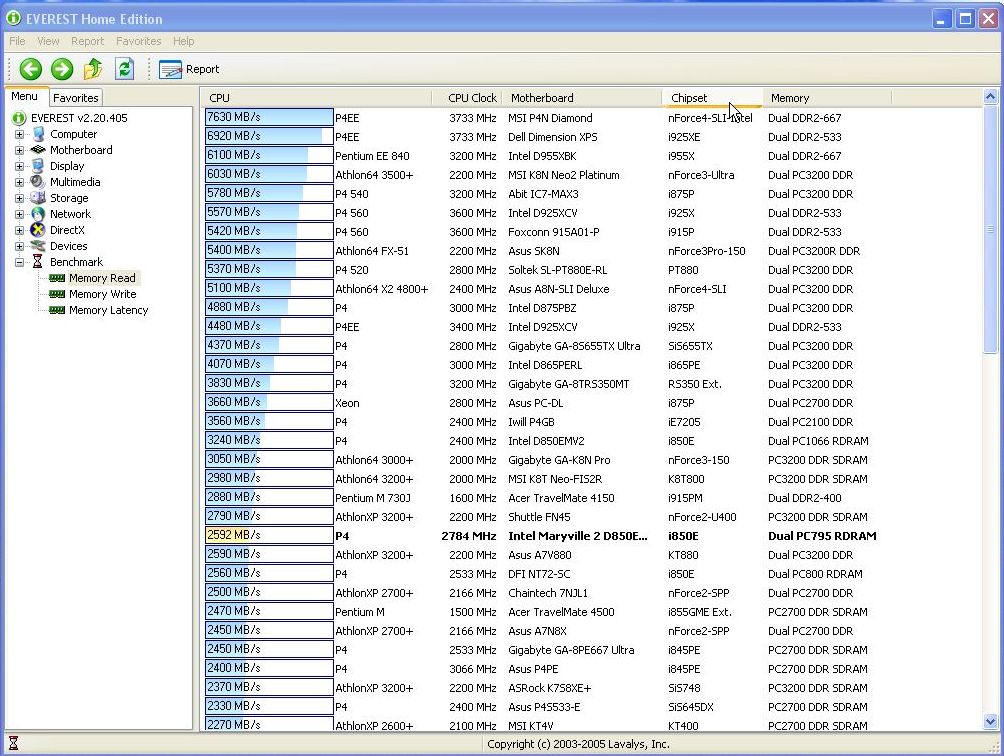
Task: Click the Shuttle FN45 motherboard entry
Action: click(x=539, y=517)
